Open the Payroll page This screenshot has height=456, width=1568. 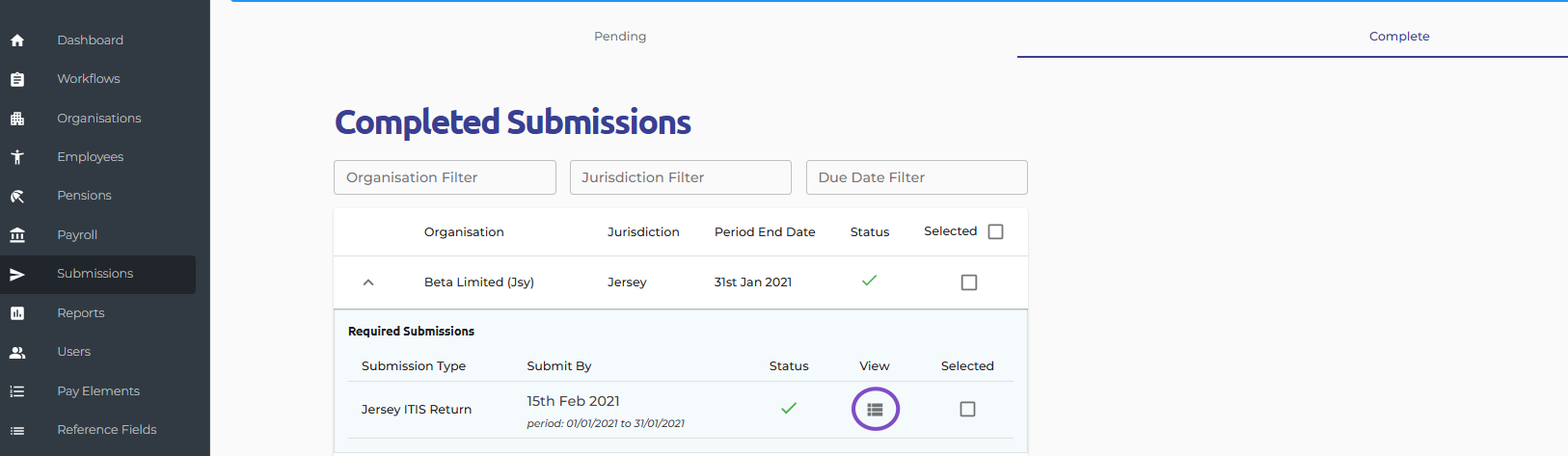click(x=77, y=235)
